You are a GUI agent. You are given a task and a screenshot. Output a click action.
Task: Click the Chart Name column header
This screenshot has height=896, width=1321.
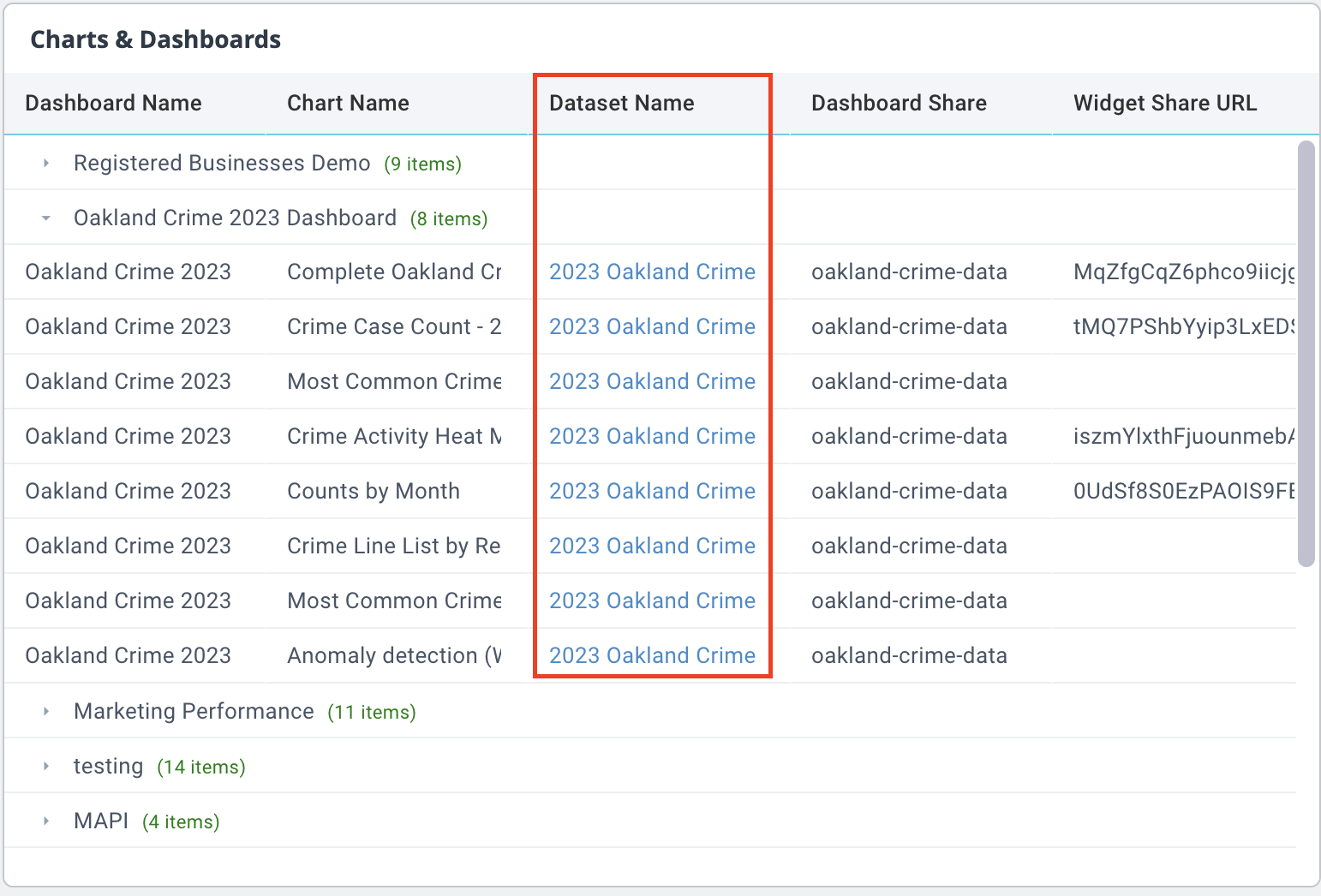click(x=348, y=104)
